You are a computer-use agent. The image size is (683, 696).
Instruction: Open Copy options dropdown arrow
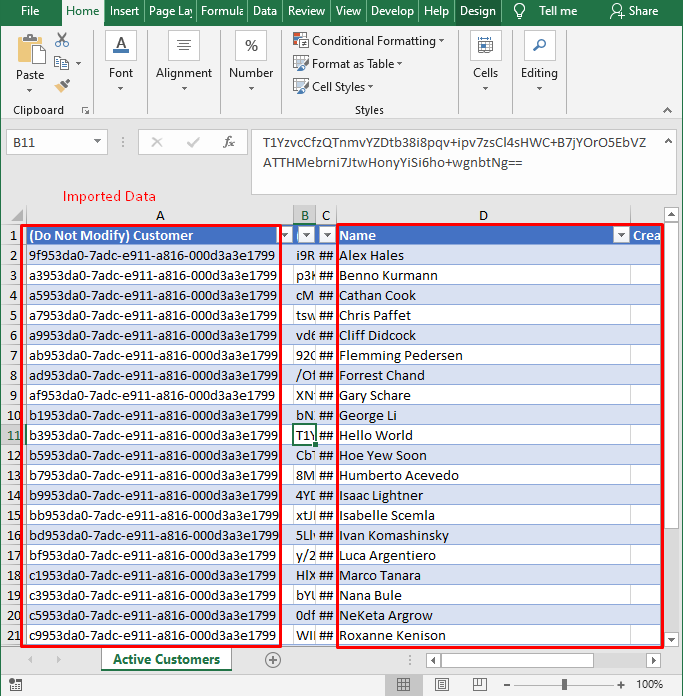[x=79, y=64]
